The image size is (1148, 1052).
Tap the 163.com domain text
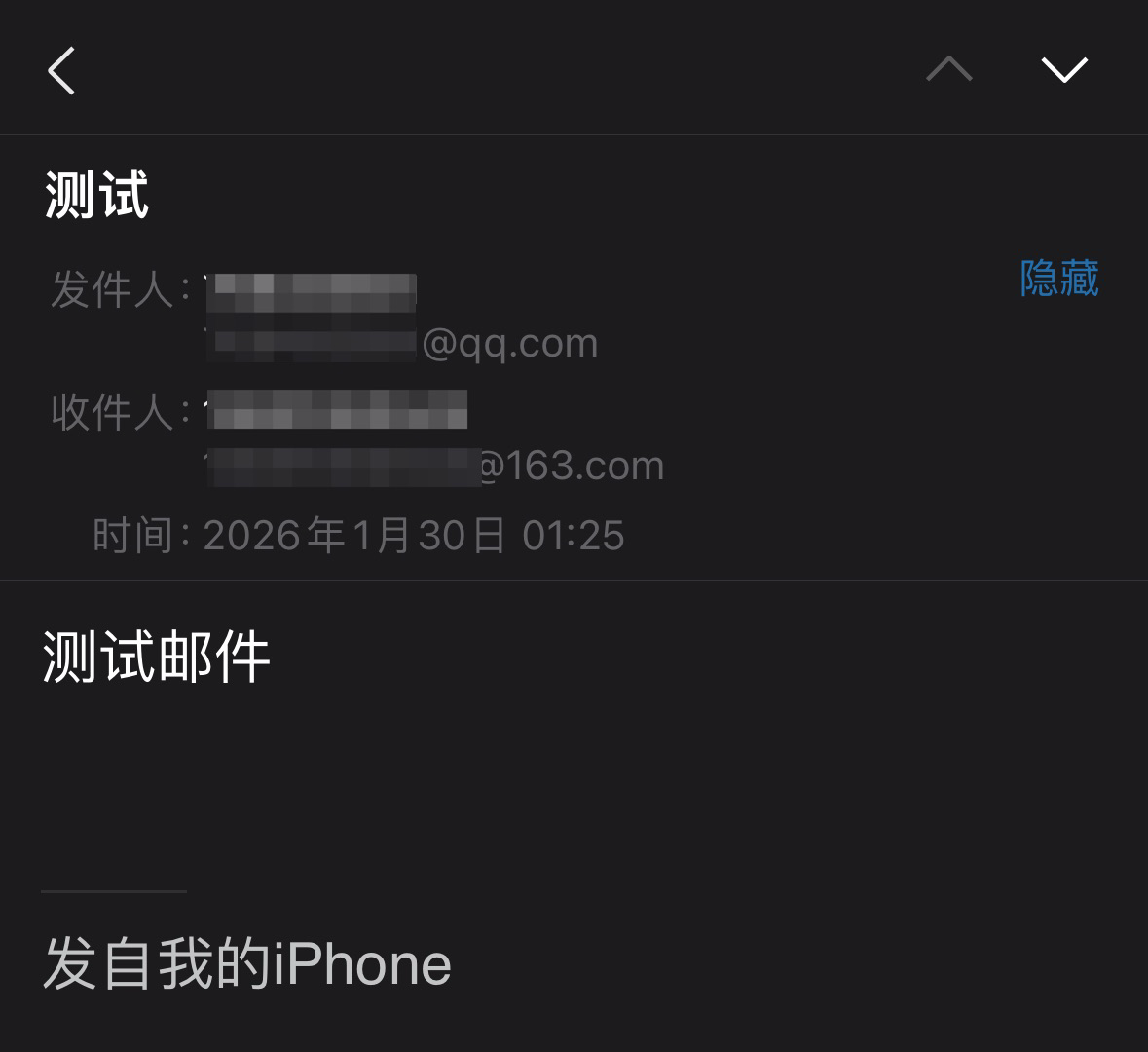(x=585, y=466)
